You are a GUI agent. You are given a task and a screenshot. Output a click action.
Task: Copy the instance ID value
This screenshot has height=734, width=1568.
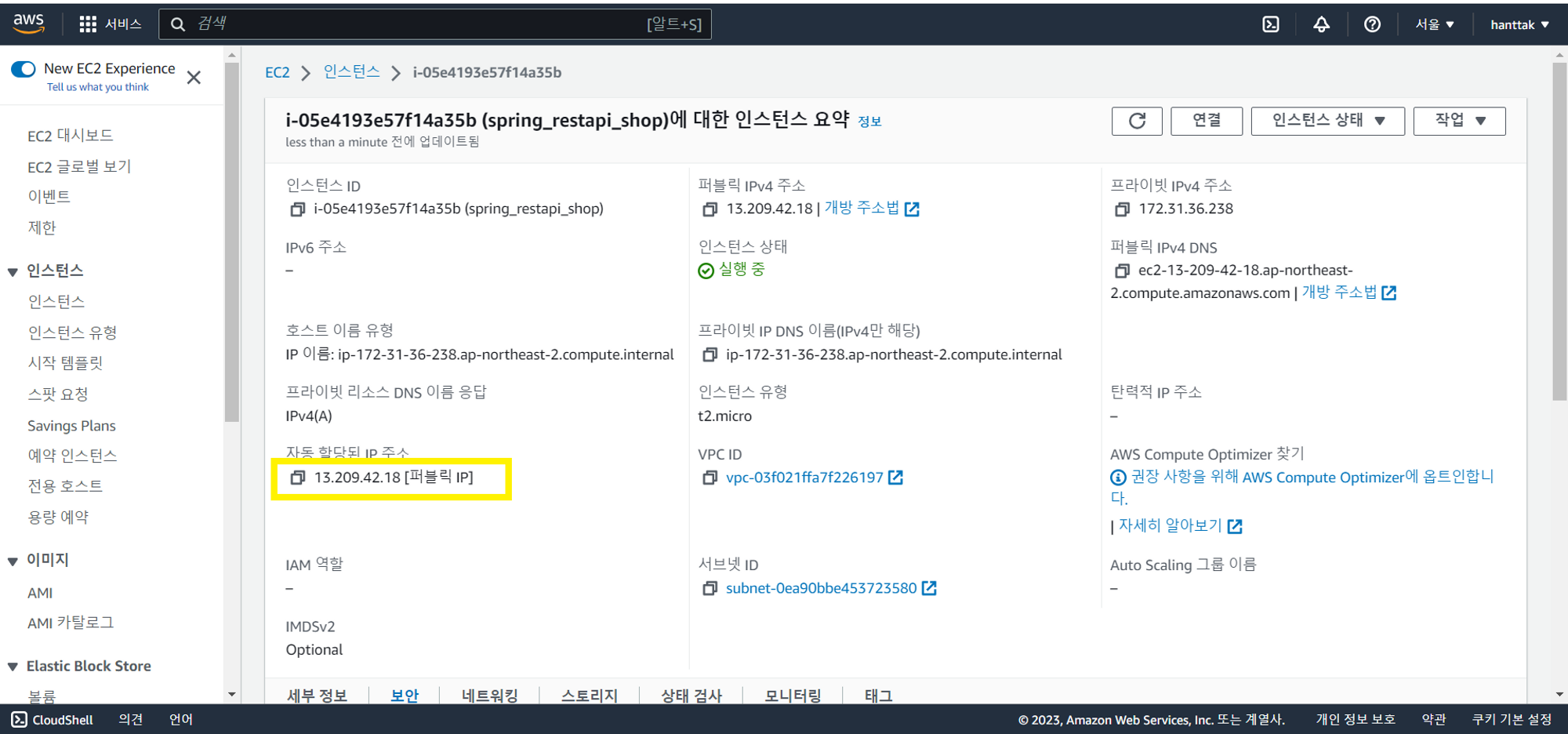pyautogui.click(x=297, y=209)
